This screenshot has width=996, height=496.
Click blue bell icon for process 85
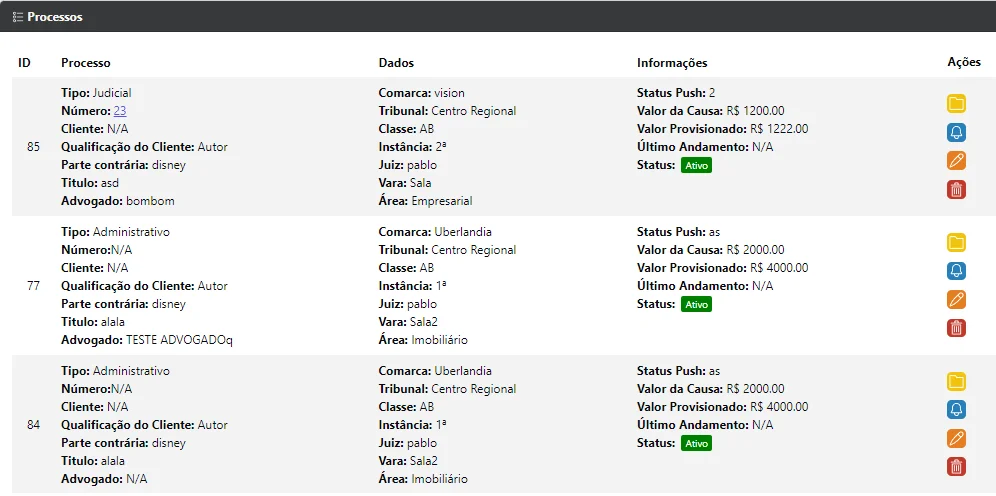pyautogui.click(x=956, y=132)
